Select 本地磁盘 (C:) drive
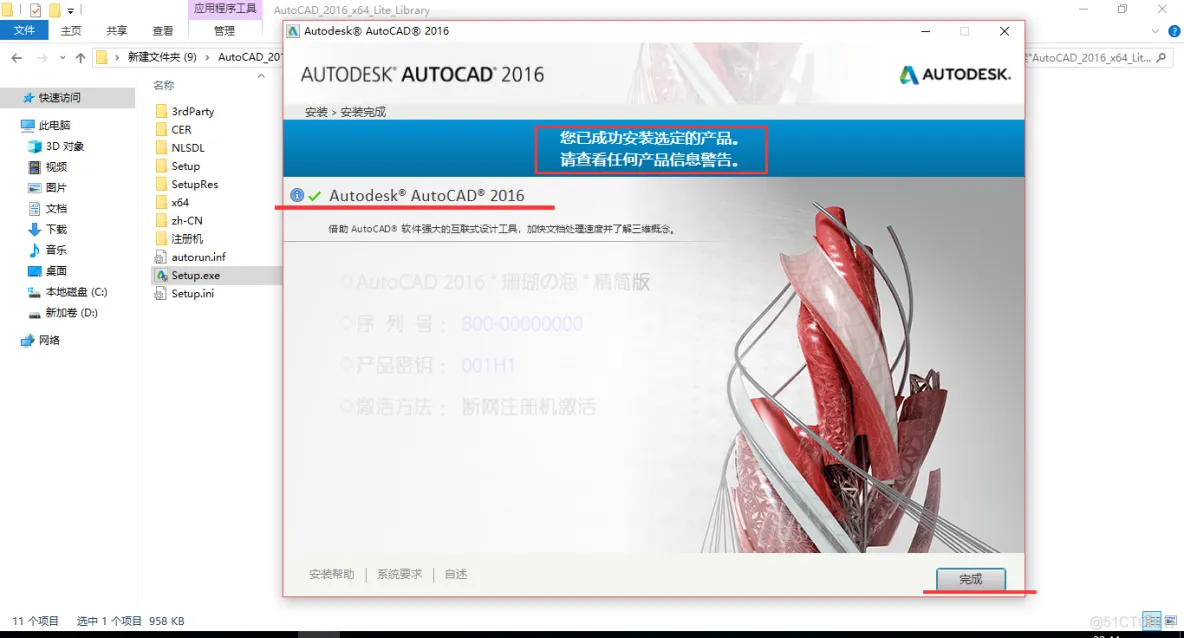 (76, 291)
